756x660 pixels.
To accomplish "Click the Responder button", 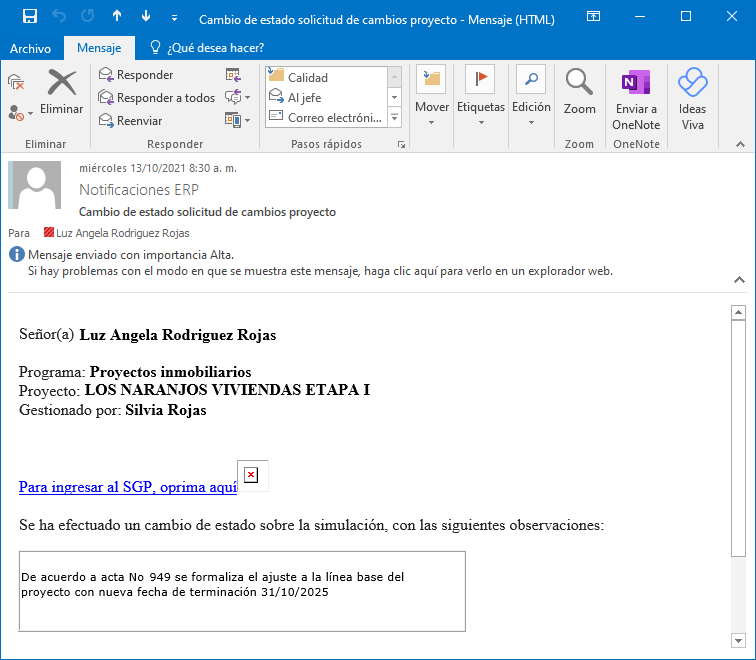I will [x=136, y=75].
